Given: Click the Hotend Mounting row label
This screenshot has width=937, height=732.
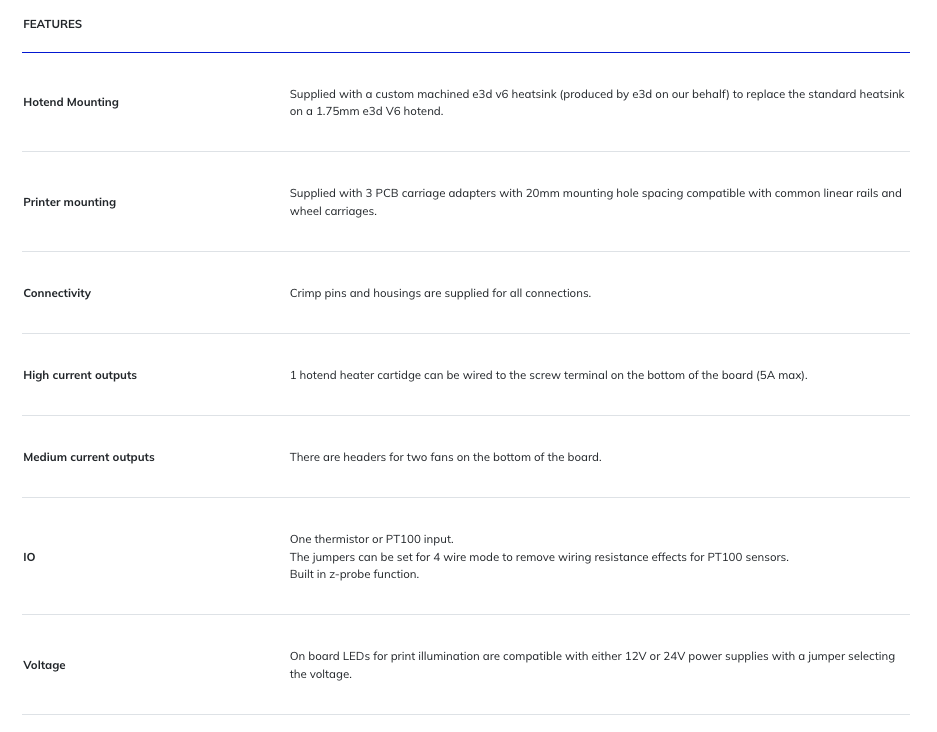Looking at the screenshot, I should coord(71,102).
